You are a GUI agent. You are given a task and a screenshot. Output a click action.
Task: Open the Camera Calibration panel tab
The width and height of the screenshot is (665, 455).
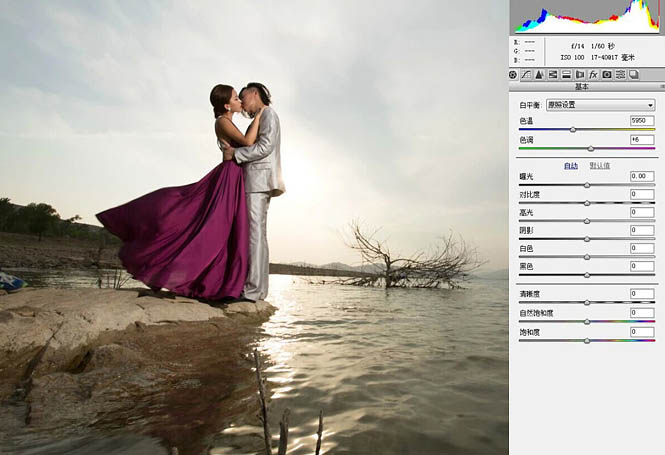point(607,75)
